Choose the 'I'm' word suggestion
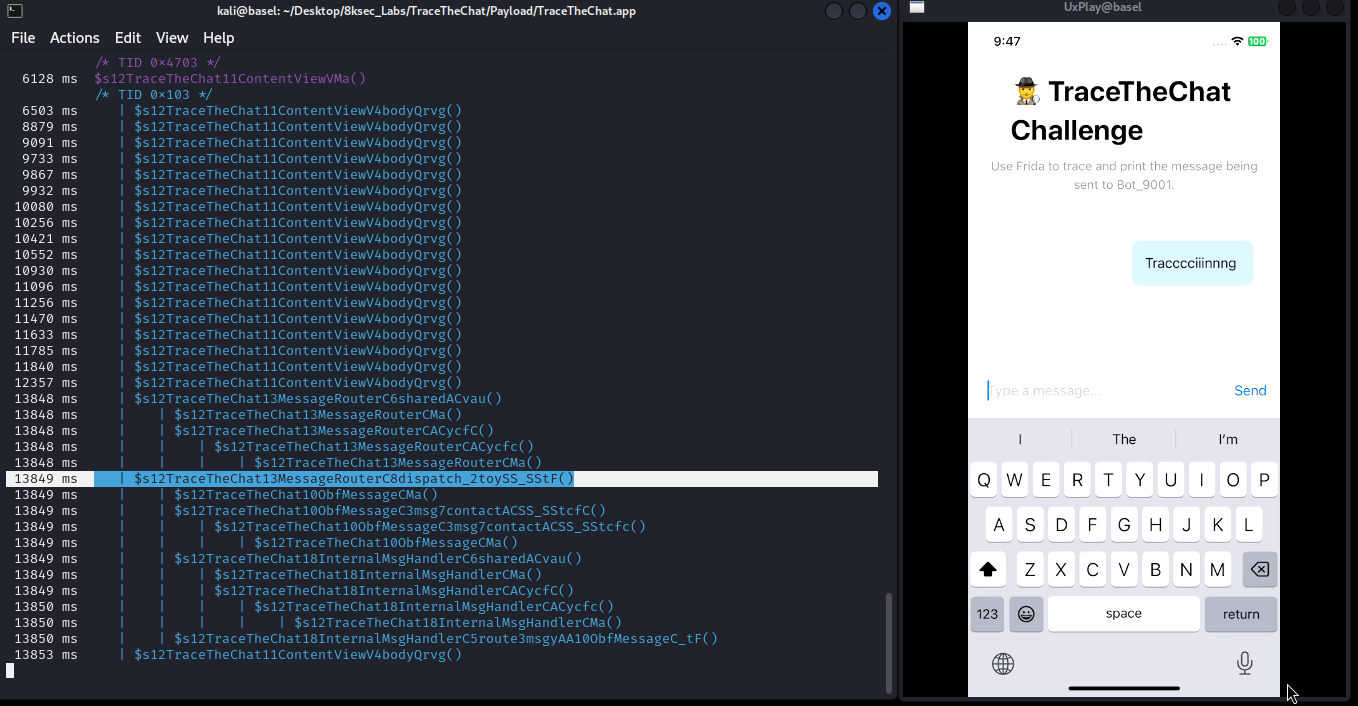Image resolution: width=1358 pixels, height=706 pixels. pos(1228,439)
